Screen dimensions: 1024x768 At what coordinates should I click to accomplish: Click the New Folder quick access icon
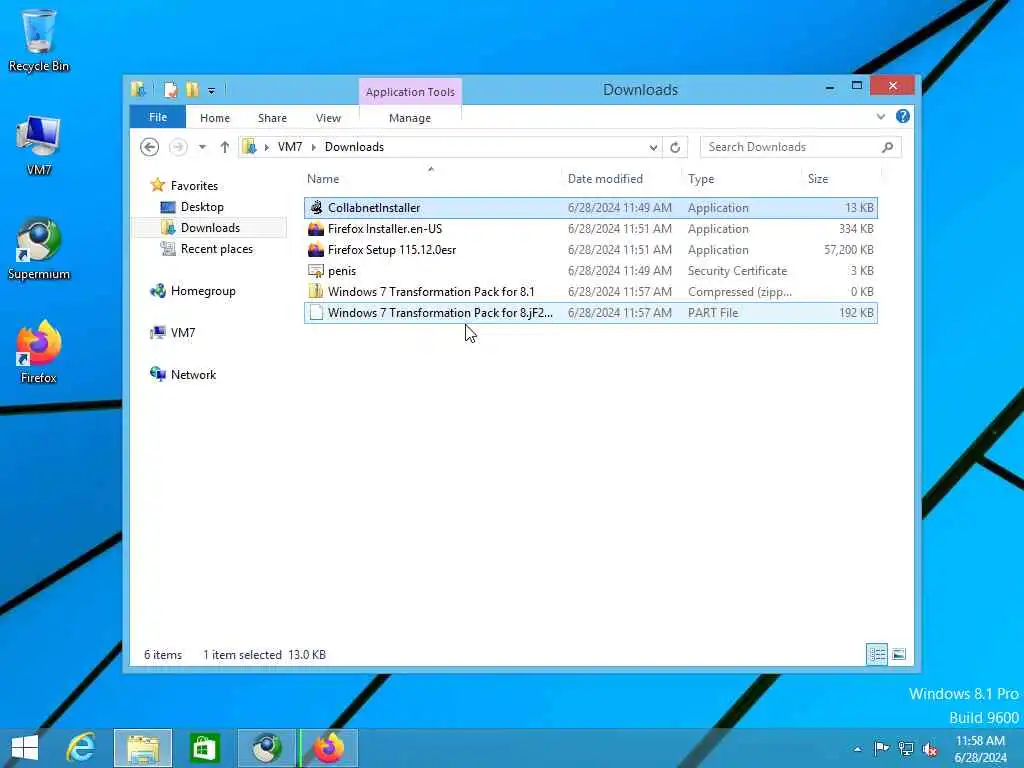coord(192,89)
